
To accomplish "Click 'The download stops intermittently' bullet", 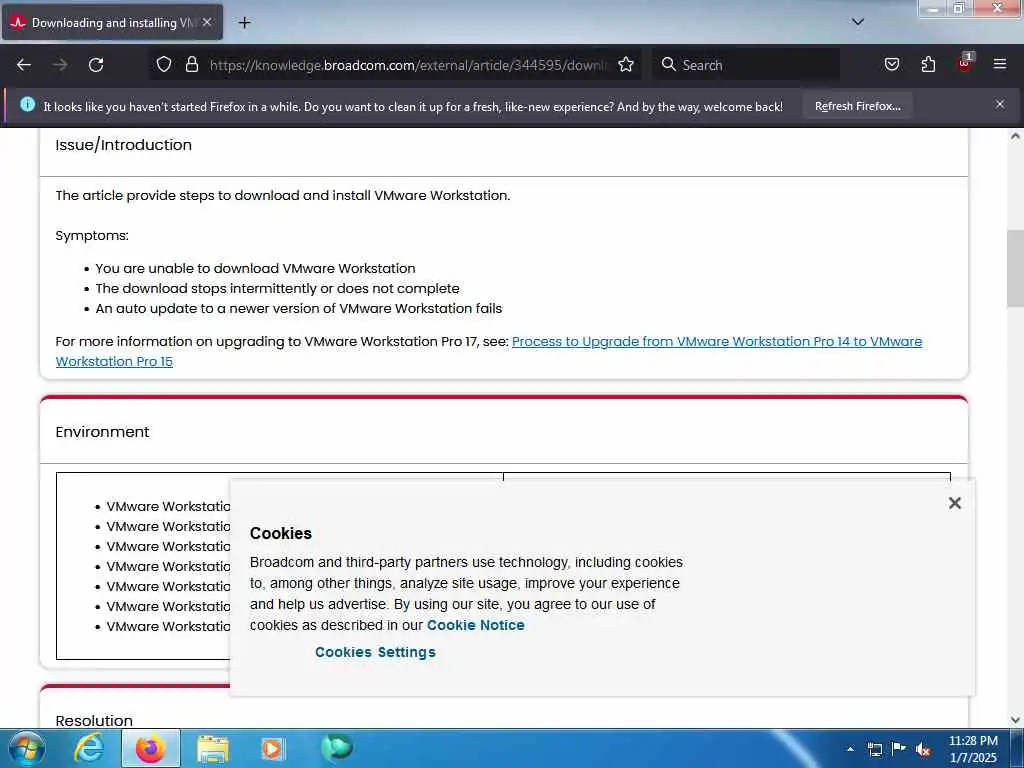I will [x=278, y=288].
